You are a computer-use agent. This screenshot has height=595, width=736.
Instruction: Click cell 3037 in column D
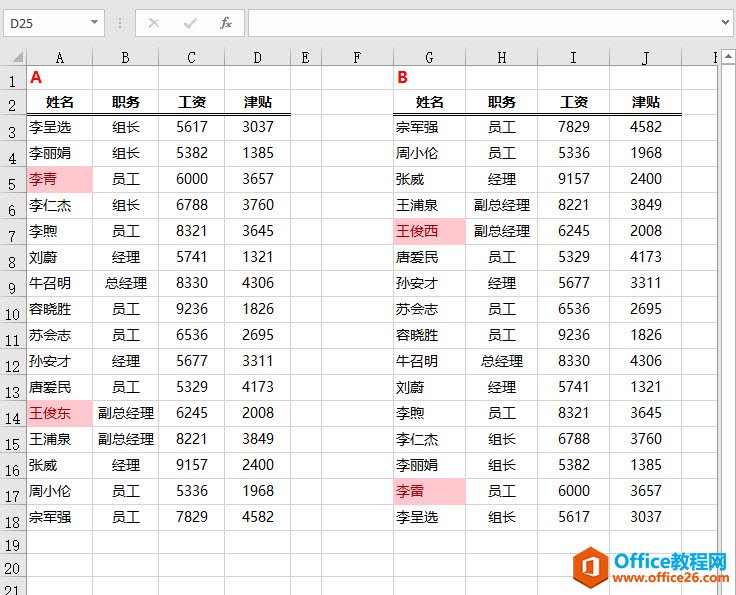[258, 127]
